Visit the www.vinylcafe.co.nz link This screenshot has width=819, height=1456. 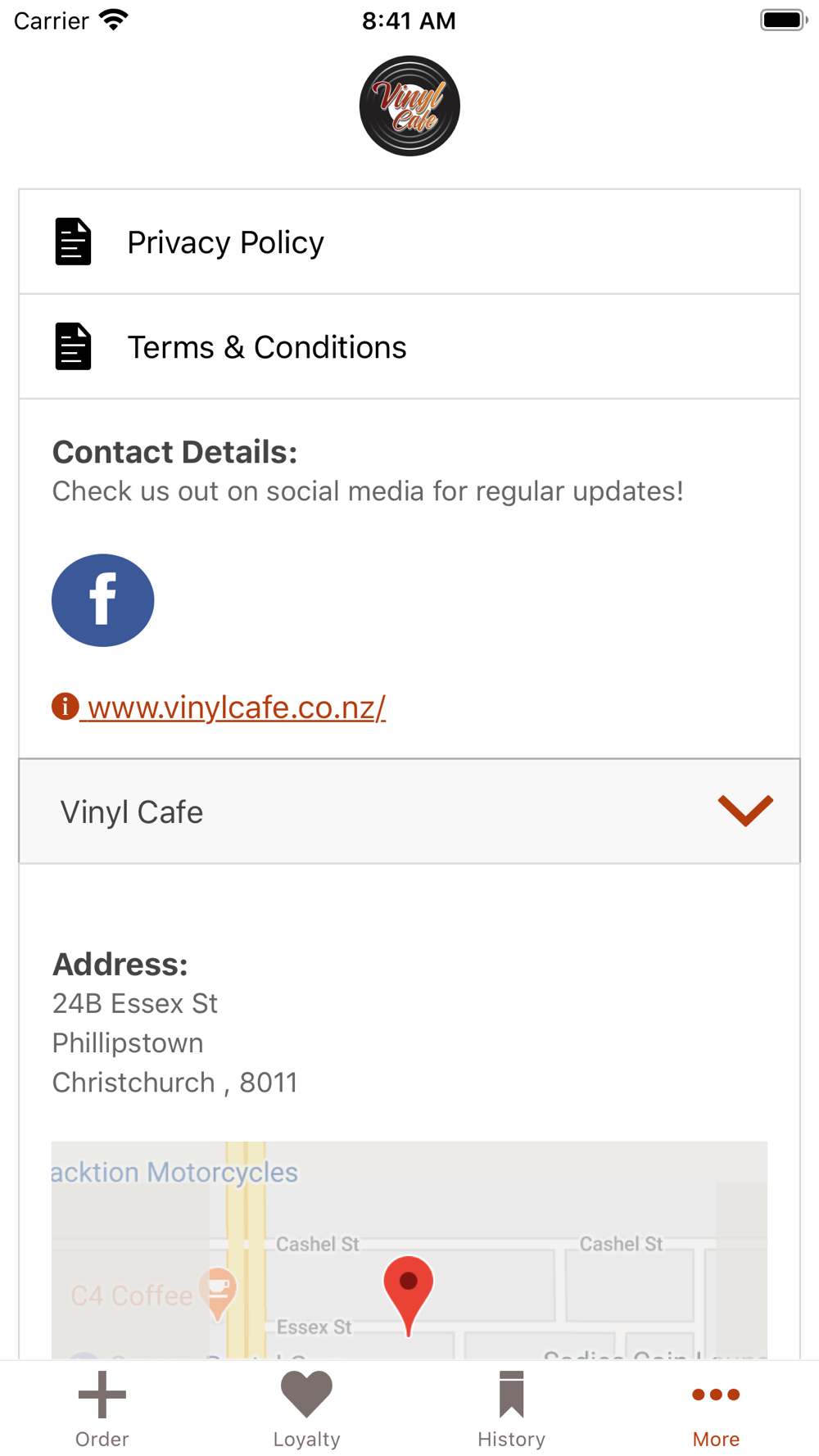236,708
